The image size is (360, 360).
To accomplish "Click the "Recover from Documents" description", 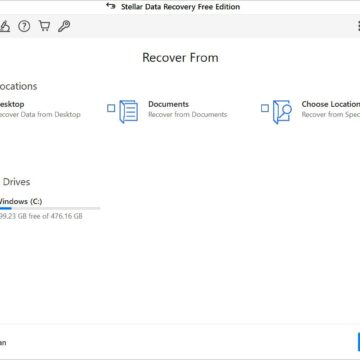I will click(x=188, y=114).
